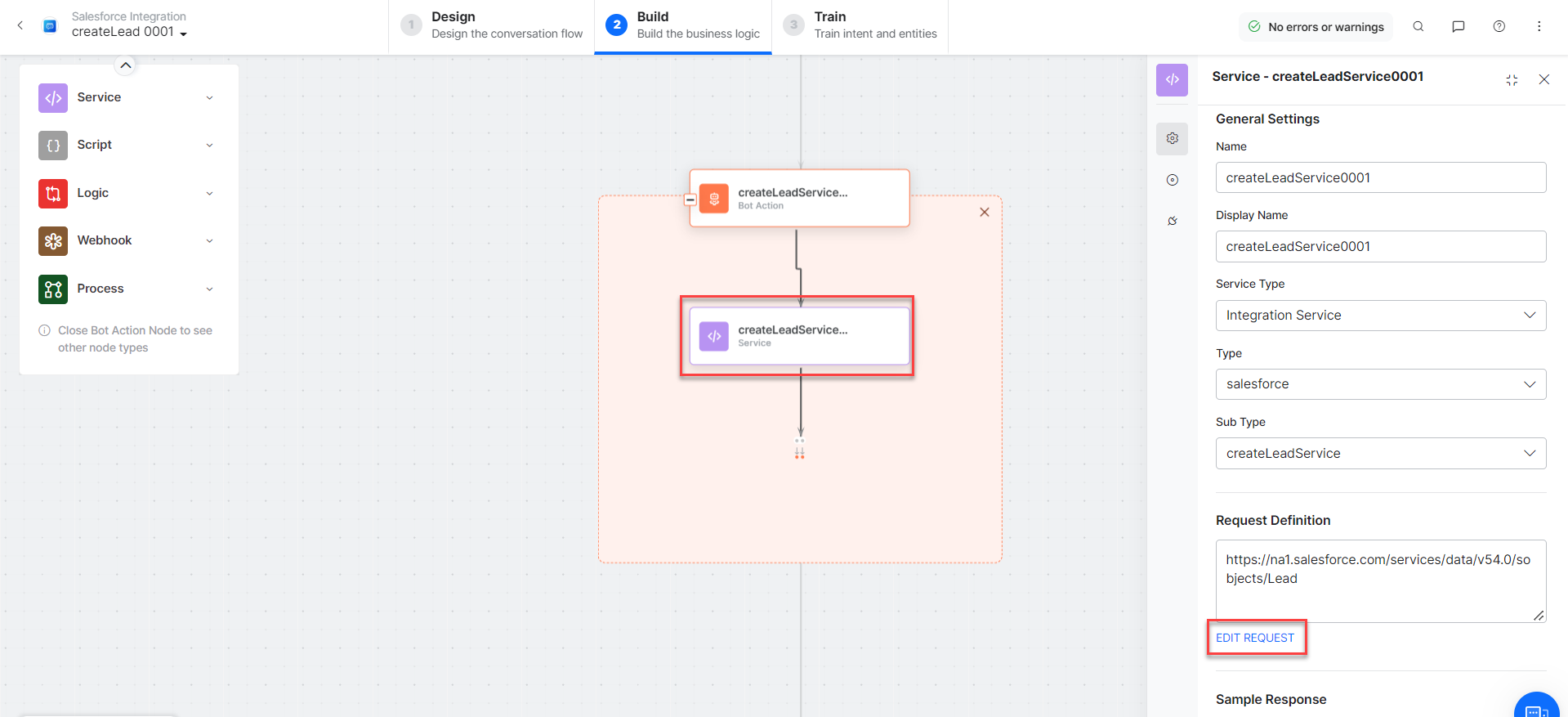Open the comments chat icon
The height and width of the screenshot is (717, 1568).
1459,26
